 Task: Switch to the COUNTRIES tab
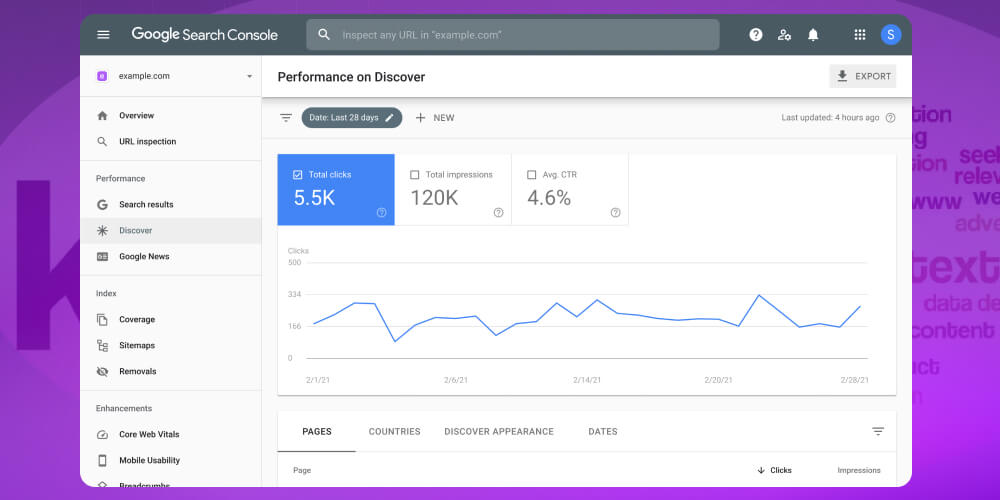tap(395, 432)
